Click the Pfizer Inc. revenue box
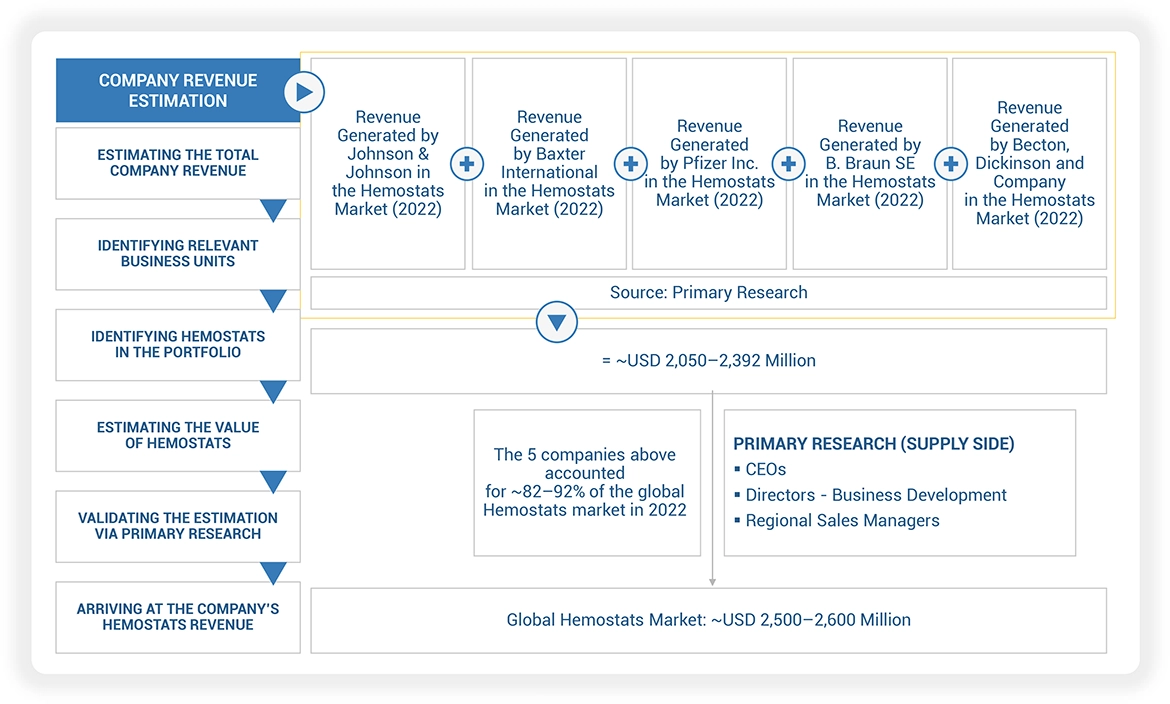1170x704 pixels. pyautogui.click(x=709, y=163)
